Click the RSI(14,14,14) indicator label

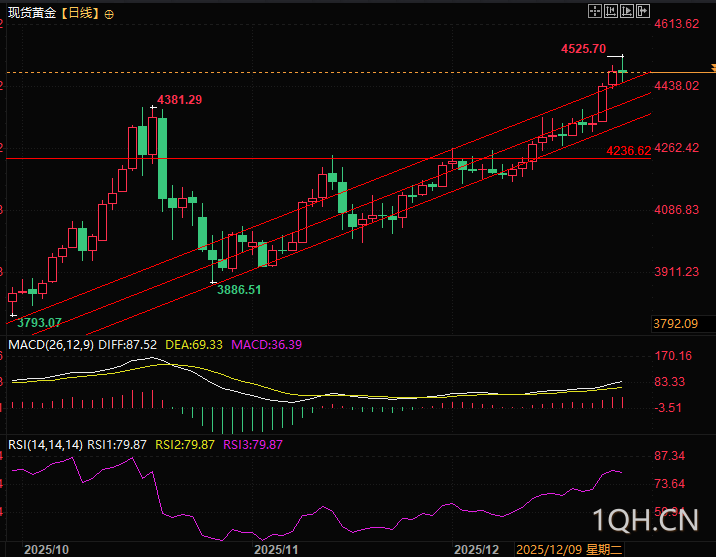[x=46, y=445]
